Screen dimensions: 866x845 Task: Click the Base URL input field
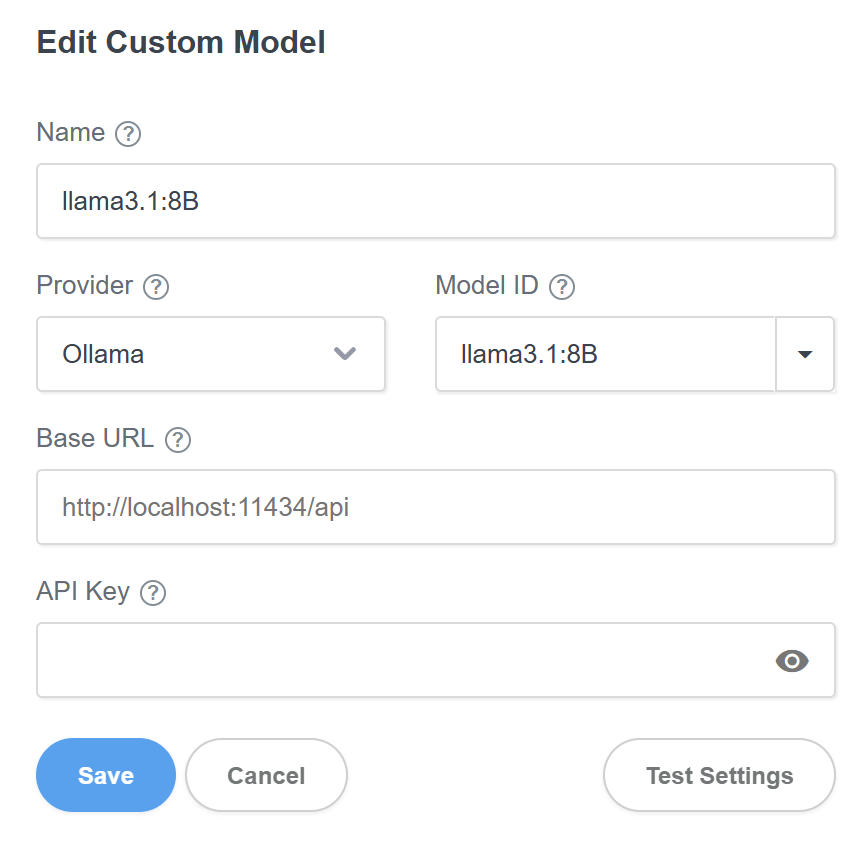[435, 507]
